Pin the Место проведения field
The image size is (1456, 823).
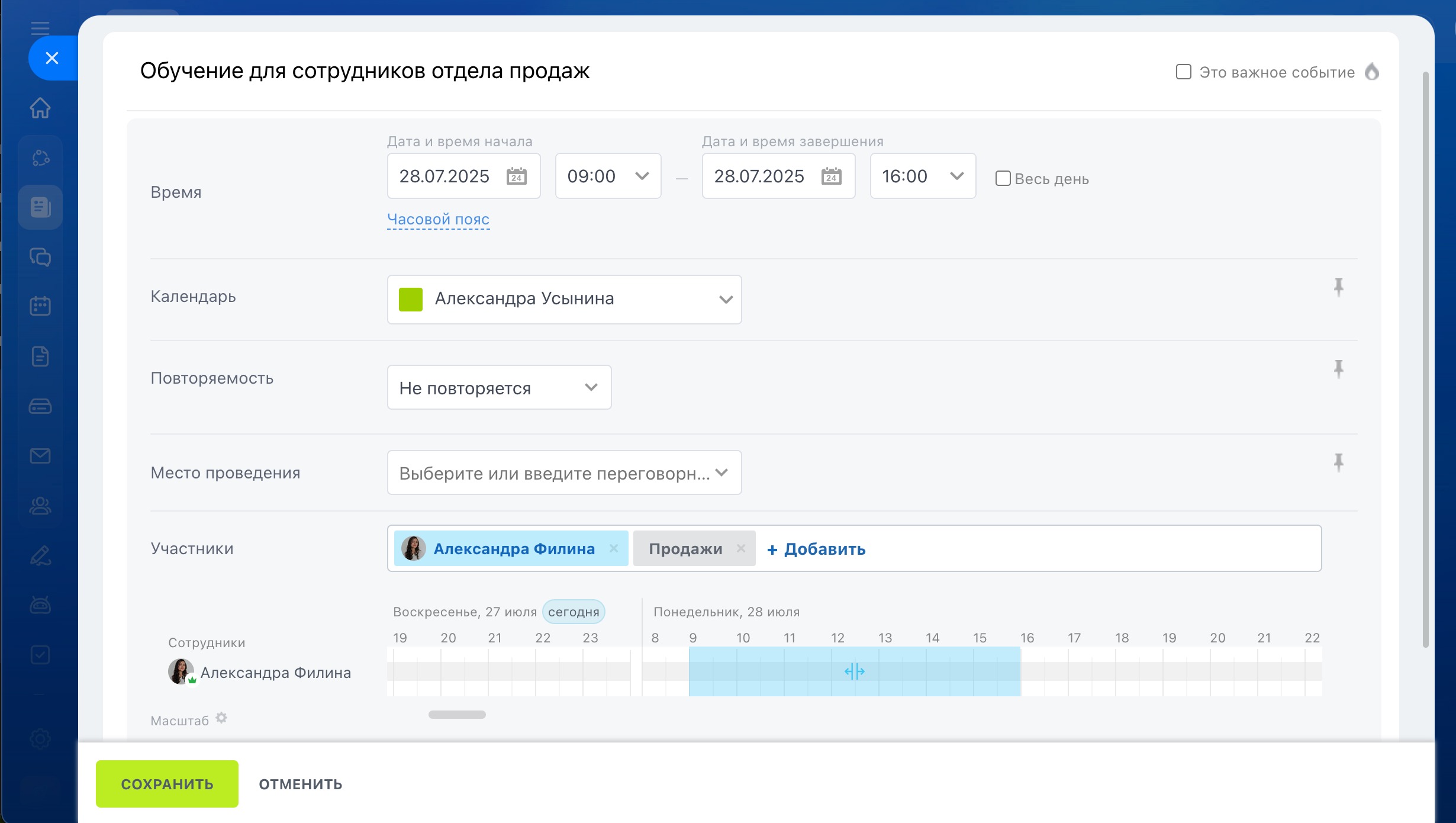1338,462
